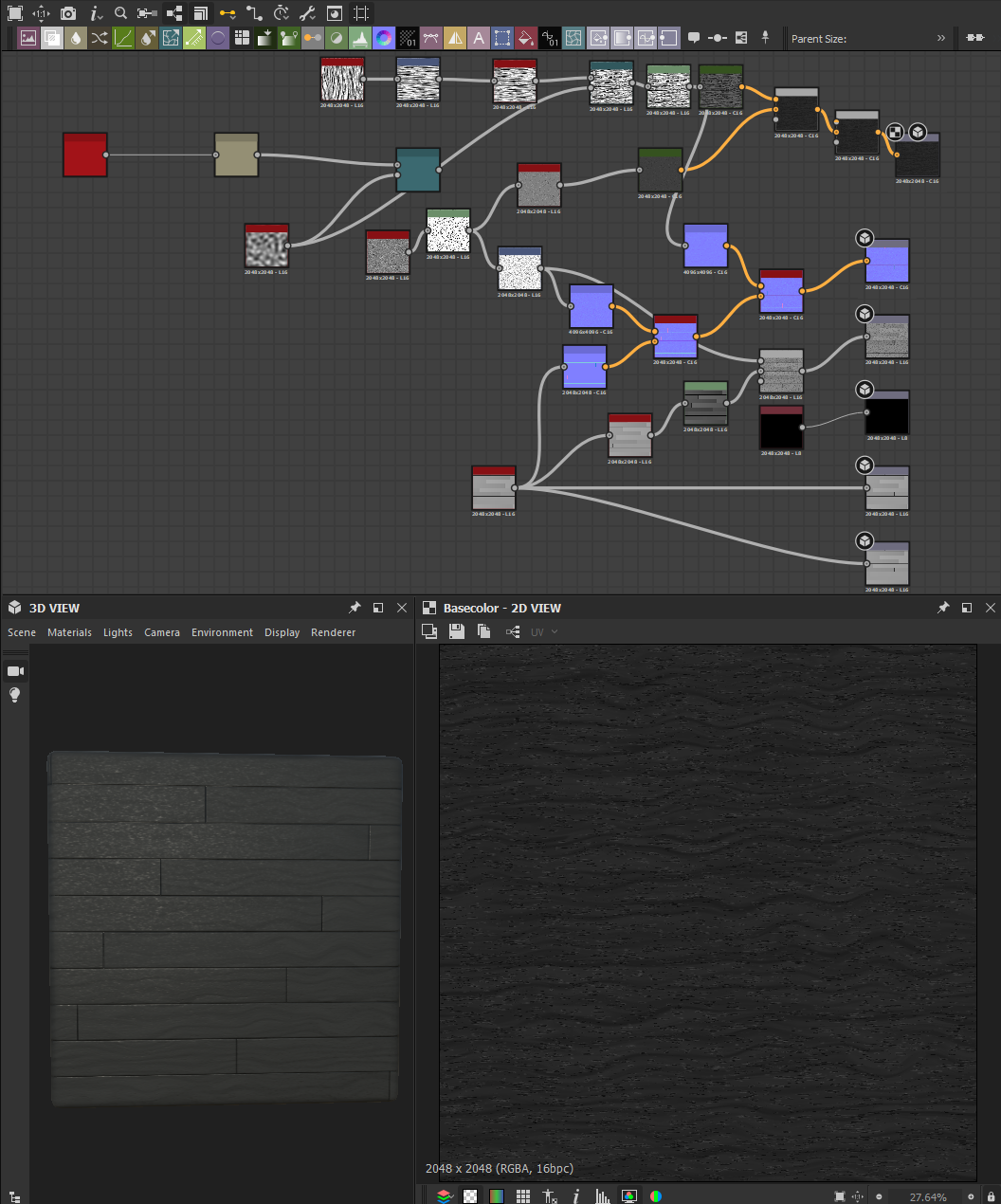Fit the image to the 2D view
The width and height of the screenshot is (1001, 1204).
pos(840,1196)
